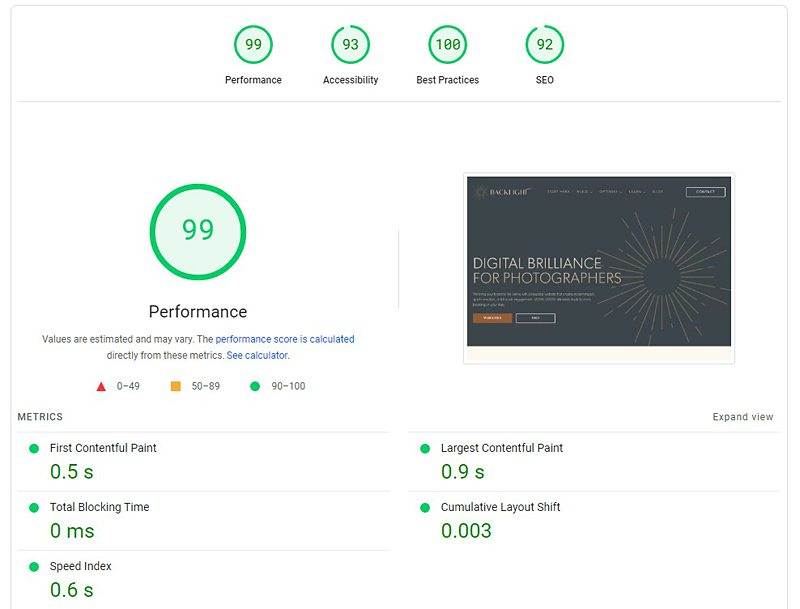
Task: Click the Performance score gauge at top
Action: click(253, 45)
